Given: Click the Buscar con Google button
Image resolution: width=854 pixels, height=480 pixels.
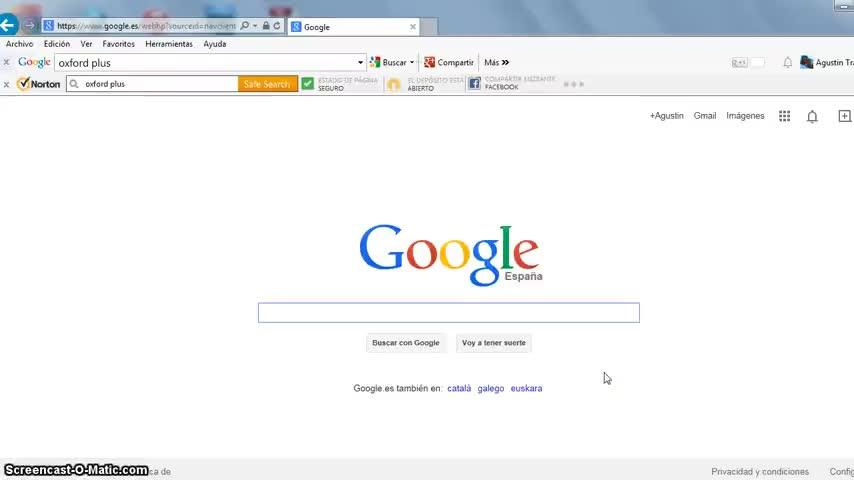Looking at the screenshot, I should [406, 343].
